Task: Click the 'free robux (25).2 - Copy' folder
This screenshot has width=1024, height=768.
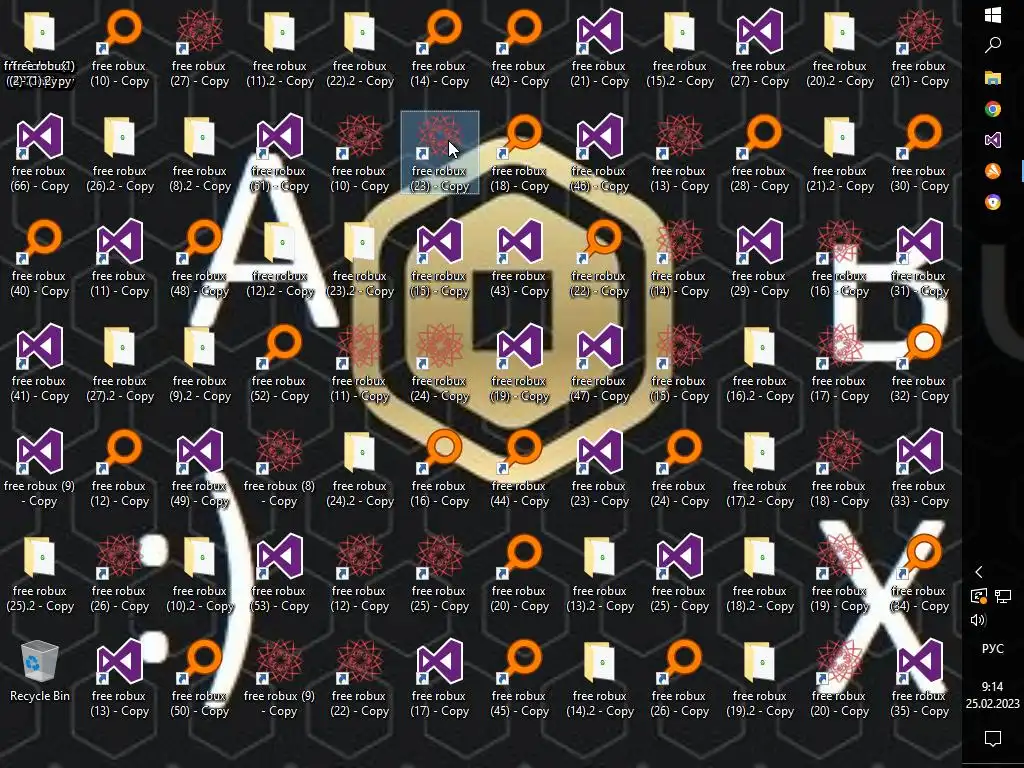Action: (40, 573)
